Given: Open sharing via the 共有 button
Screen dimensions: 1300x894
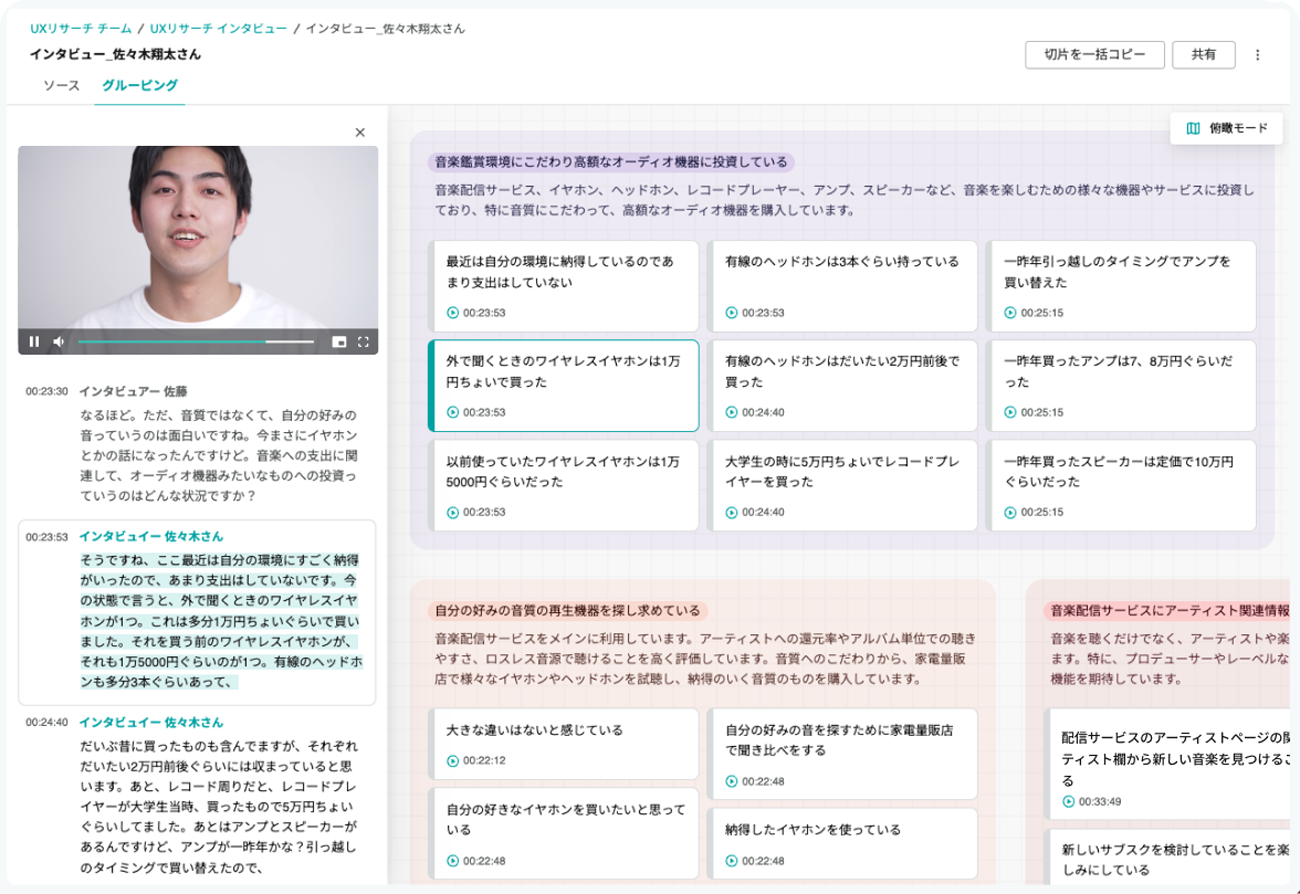Looking at the screenshot, I should (x=1203, y=56).
